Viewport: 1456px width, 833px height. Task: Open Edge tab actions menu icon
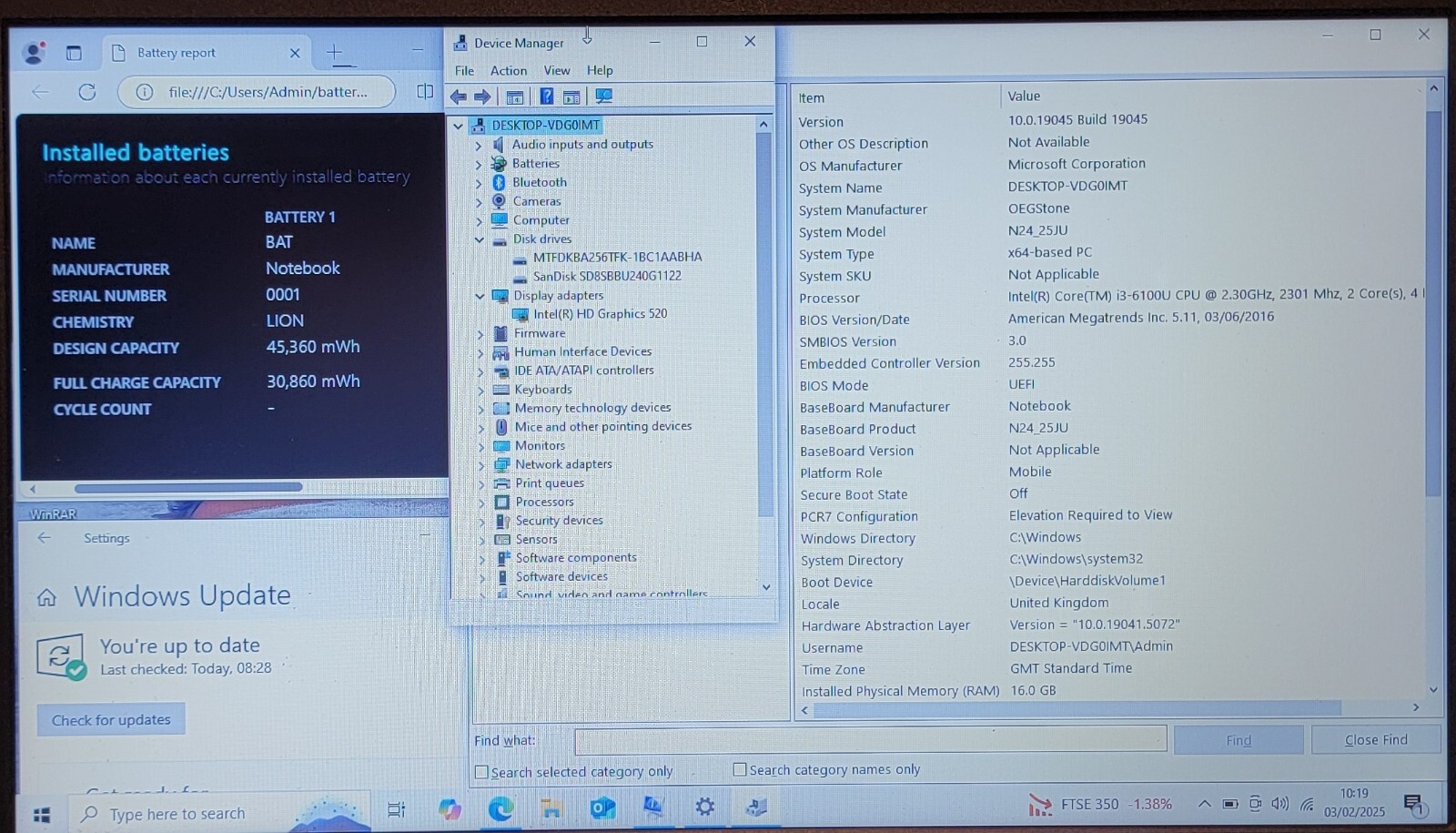(74, 53)
